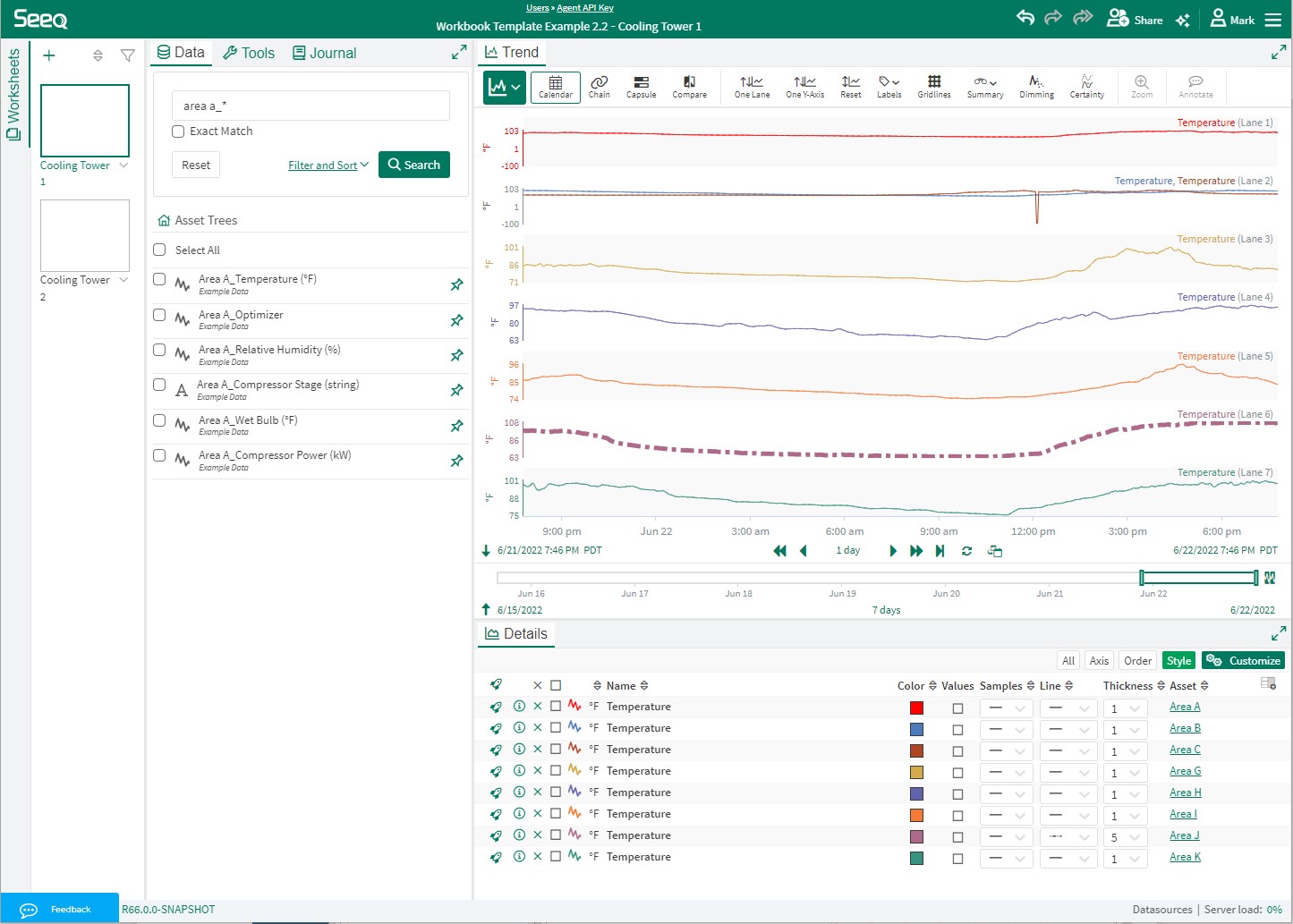Focus the search field containing area a_*
The image size is (1293, 924).
310,106
